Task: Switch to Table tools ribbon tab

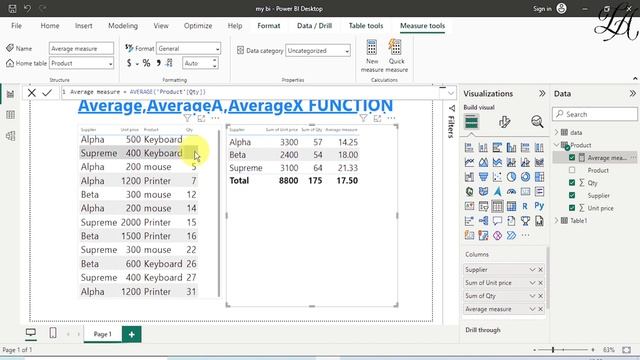Action: point(366,26)
